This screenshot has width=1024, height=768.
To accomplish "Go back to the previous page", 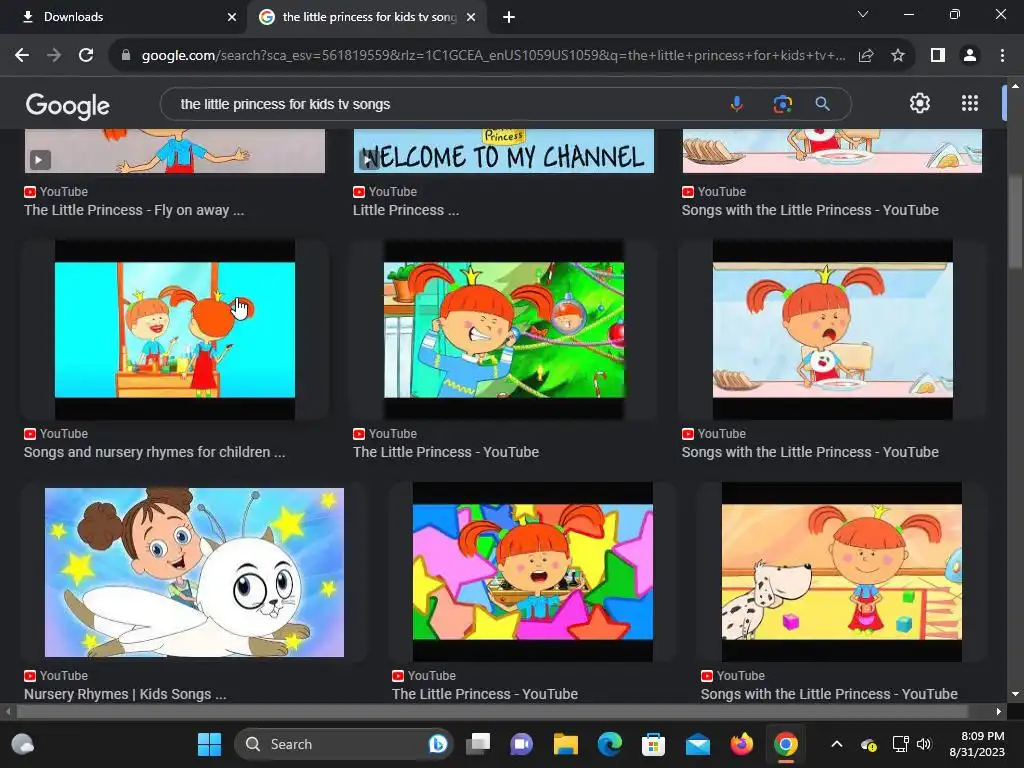I will [x=22, y=56].
